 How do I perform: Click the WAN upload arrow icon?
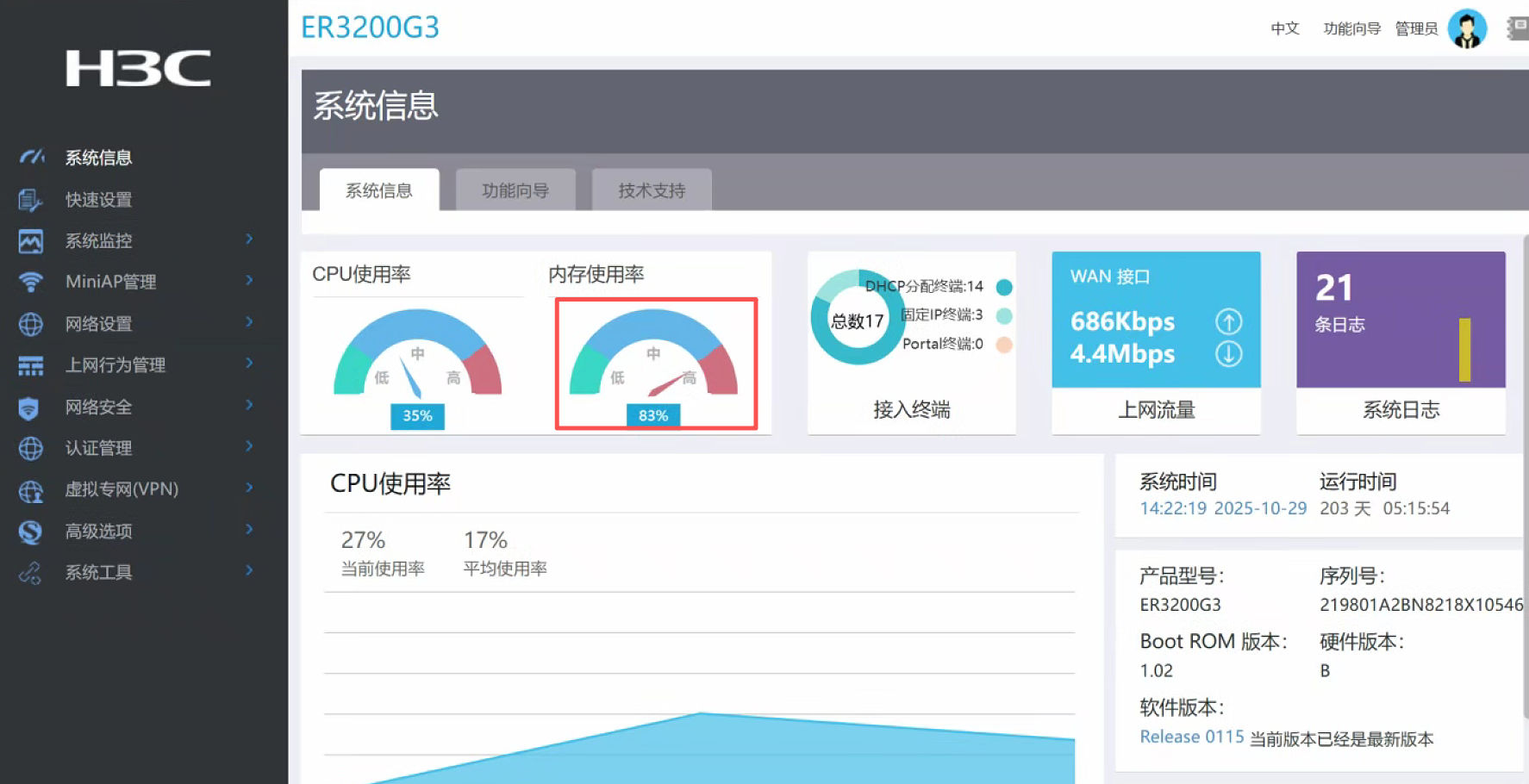coord(1228,321)
